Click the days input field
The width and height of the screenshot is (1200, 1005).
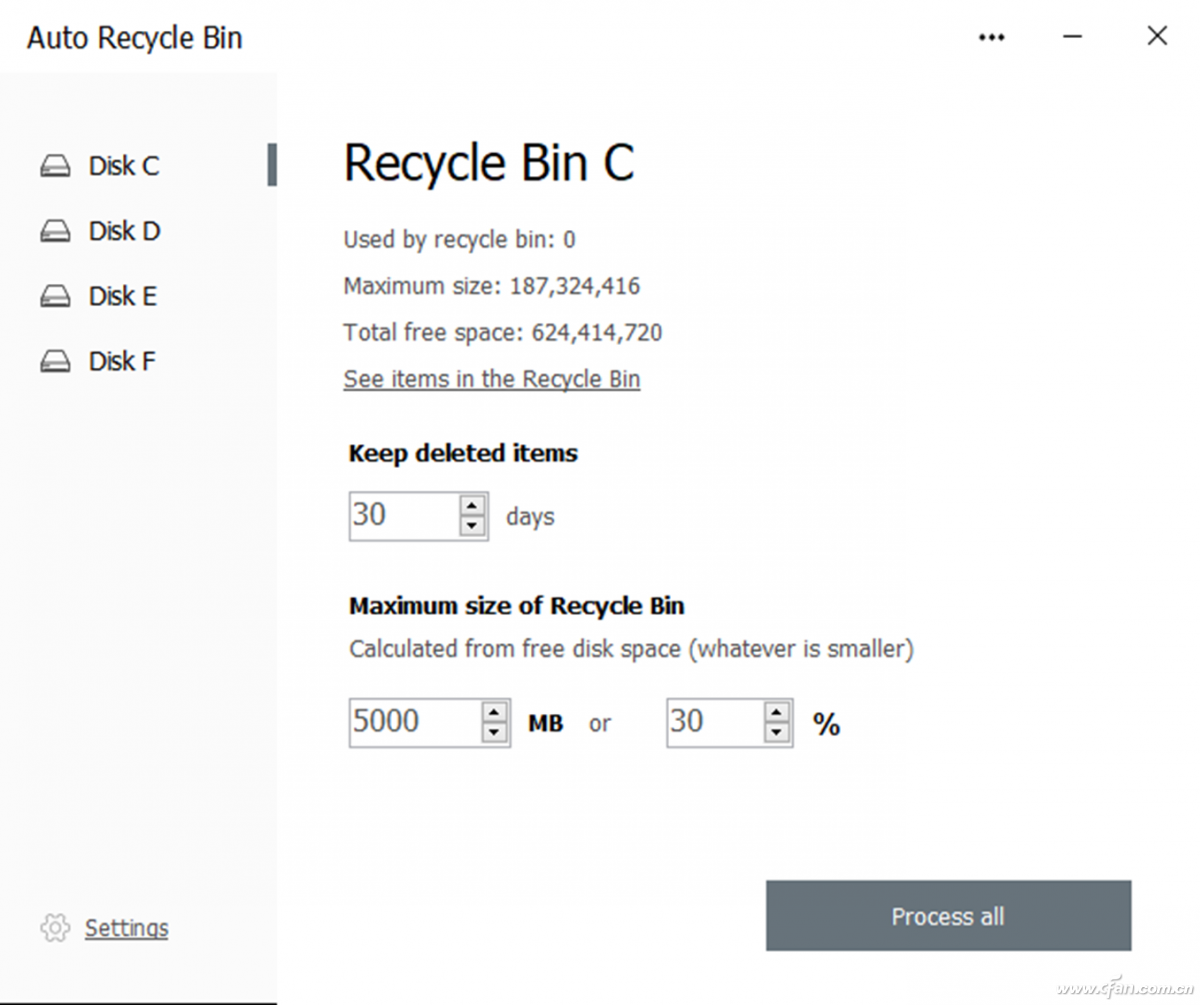[x=403, y=516]
